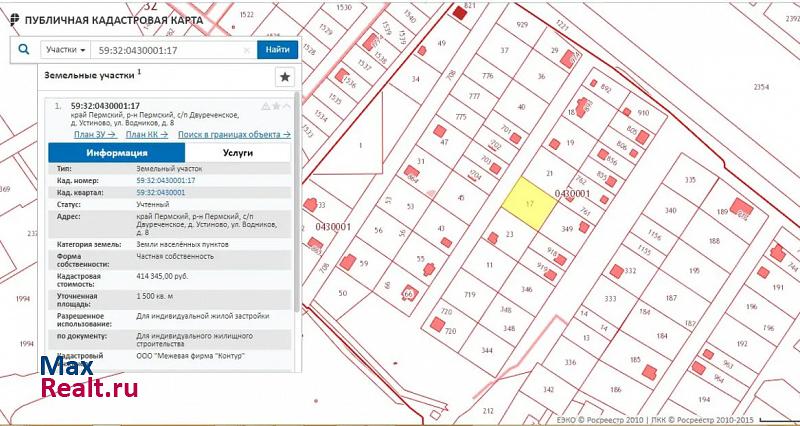Open favorites with the star button

[285, 76]
